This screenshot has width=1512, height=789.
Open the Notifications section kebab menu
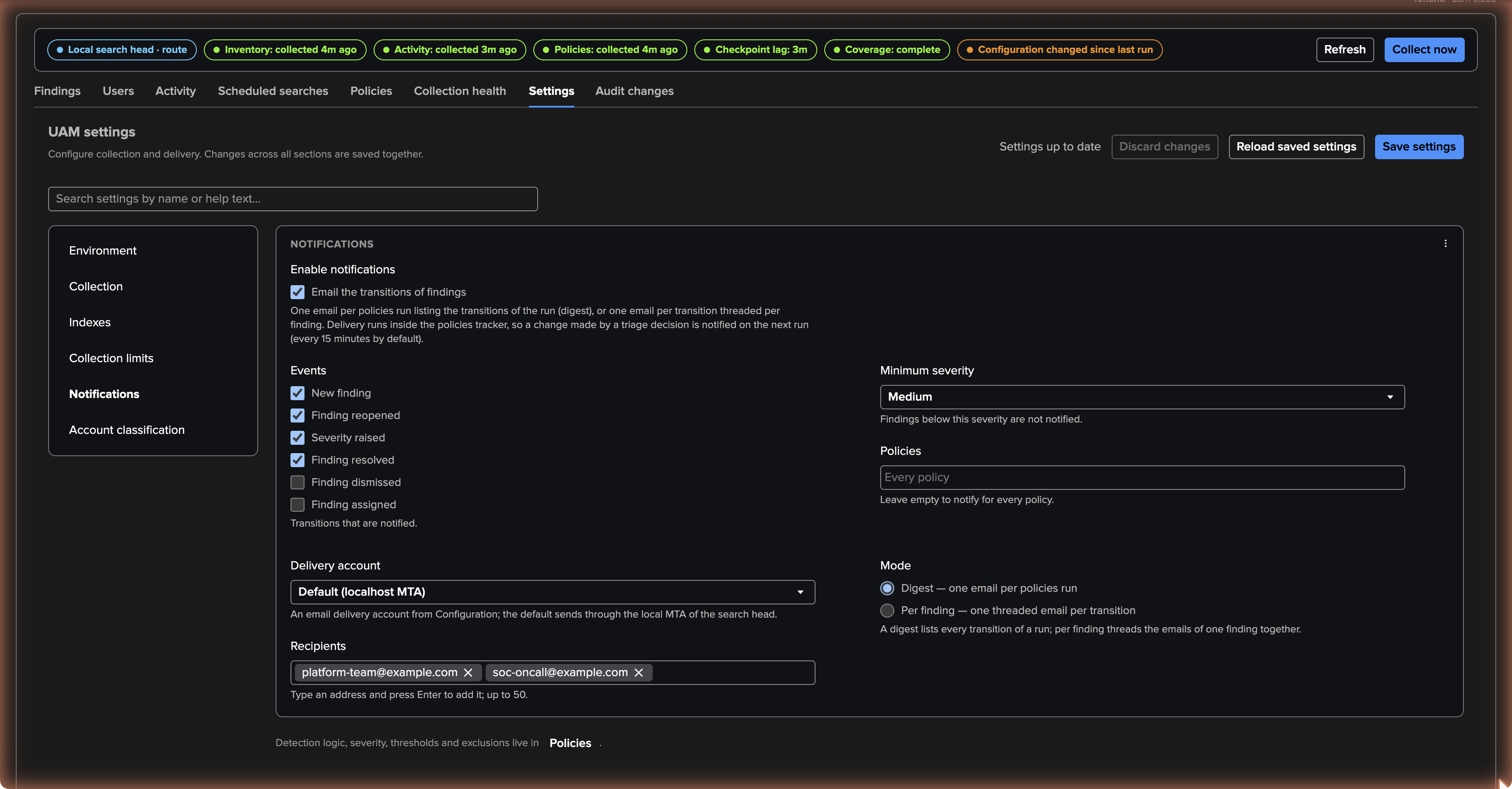(1445, 244)
